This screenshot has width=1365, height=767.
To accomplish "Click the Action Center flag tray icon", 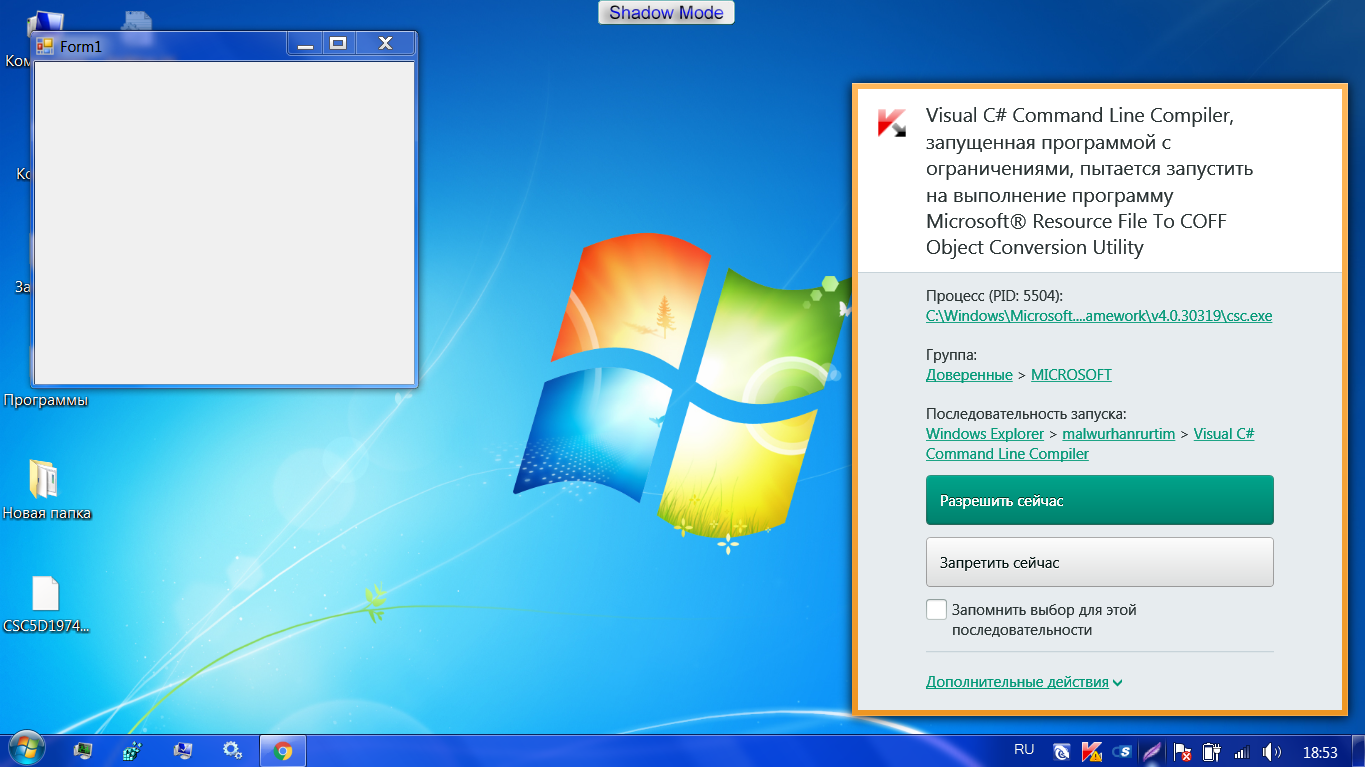I will [1182, 752].
